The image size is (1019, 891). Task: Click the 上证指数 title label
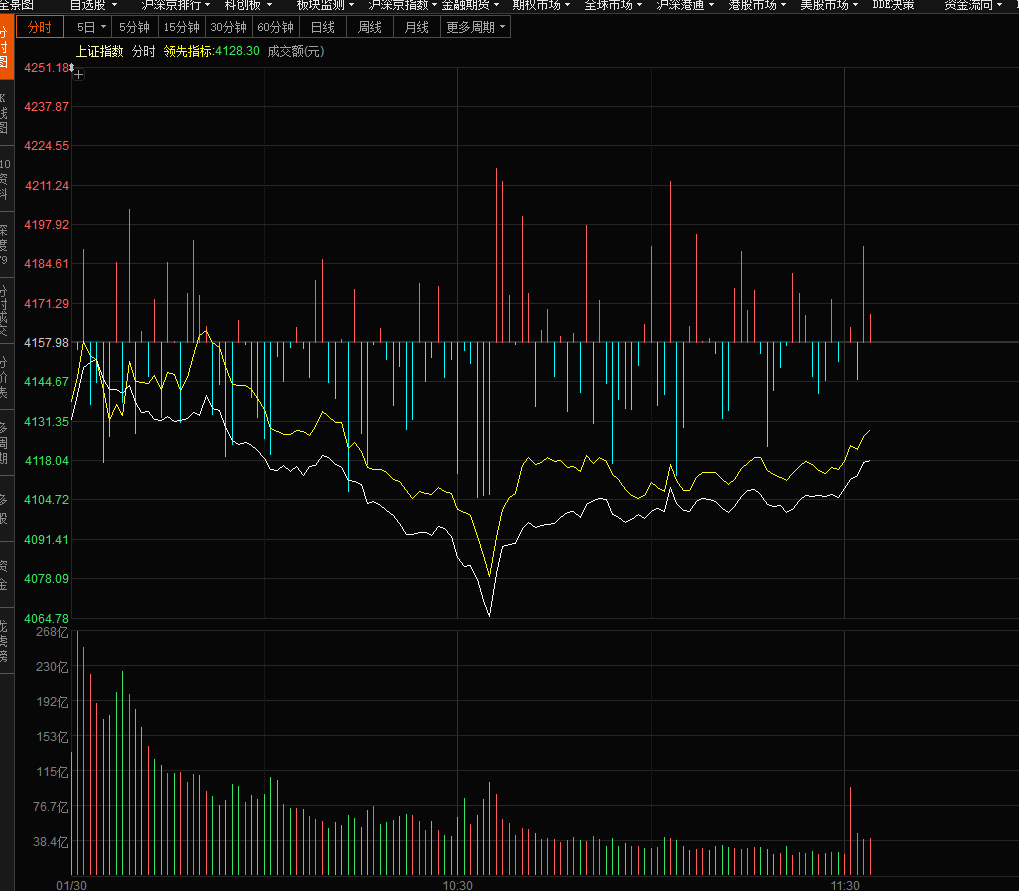pyautogui.click(x=100, y=51)
